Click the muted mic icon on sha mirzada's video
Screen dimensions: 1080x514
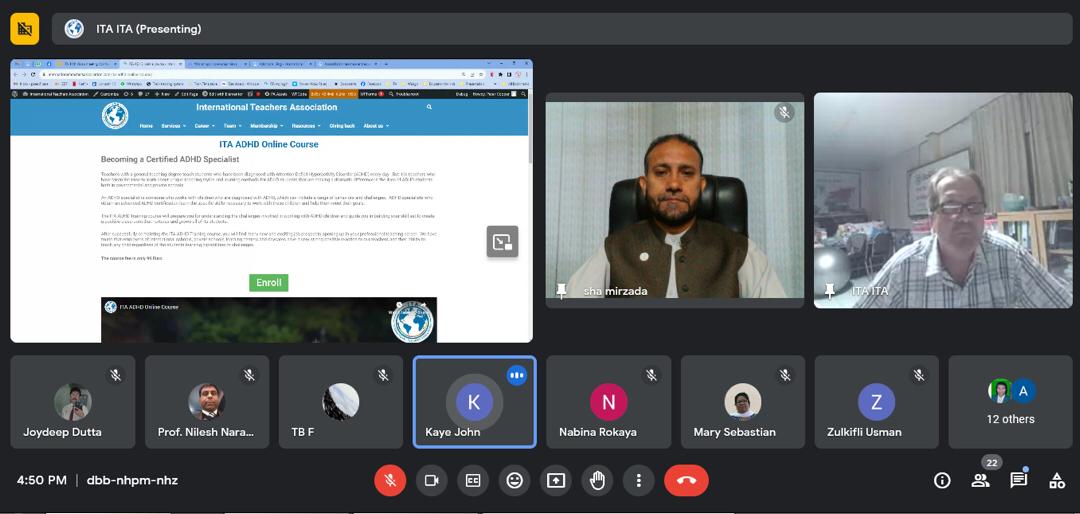pyautogui.click(x=784, y=112)
